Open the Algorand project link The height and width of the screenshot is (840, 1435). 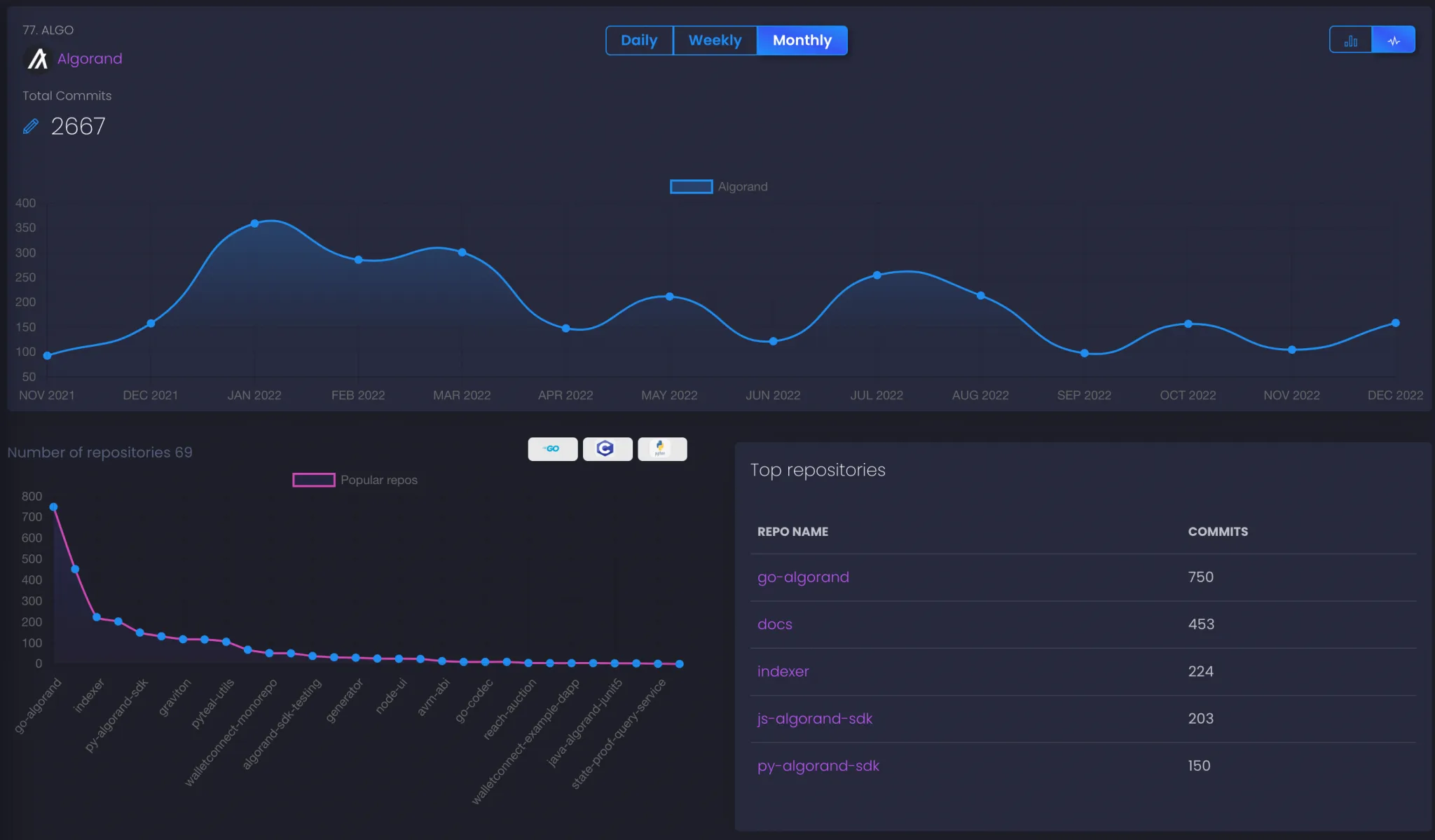click(90, 59)
